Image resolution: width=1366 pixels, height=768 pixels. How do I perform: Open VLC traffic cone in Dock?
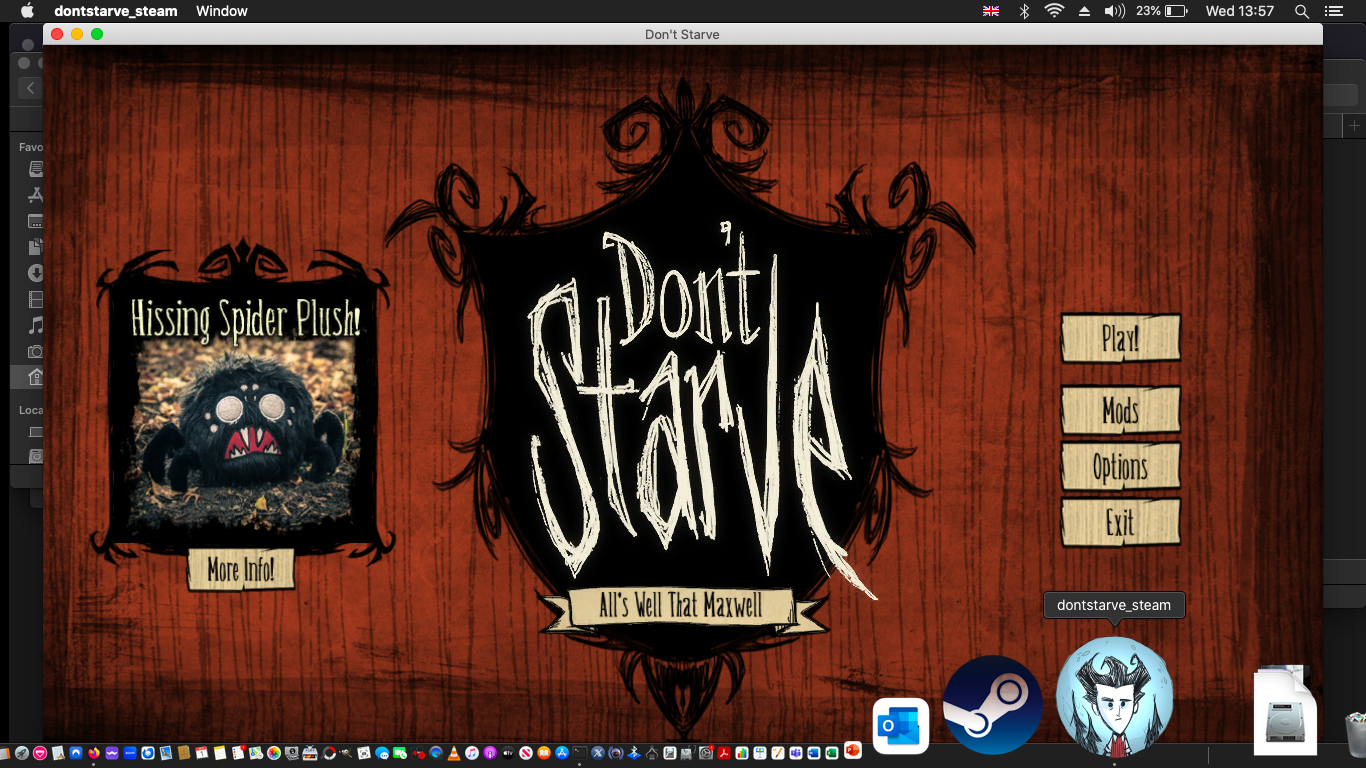[454, 752]
